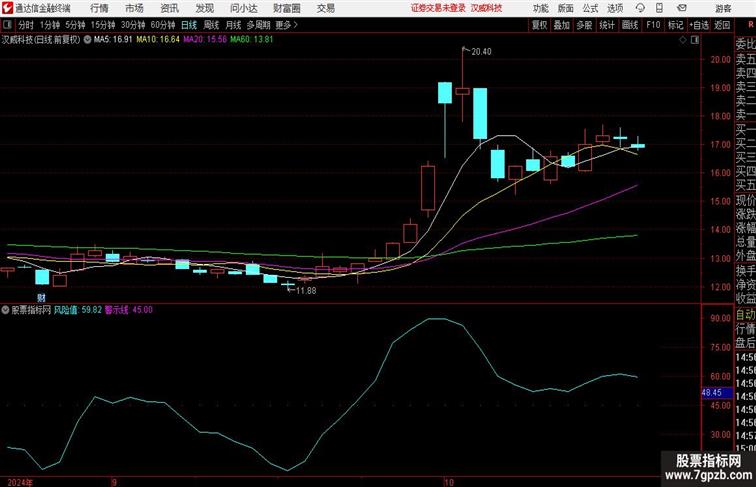Click the 返回 back button
756x487 pixels.
tap(722, 25)
